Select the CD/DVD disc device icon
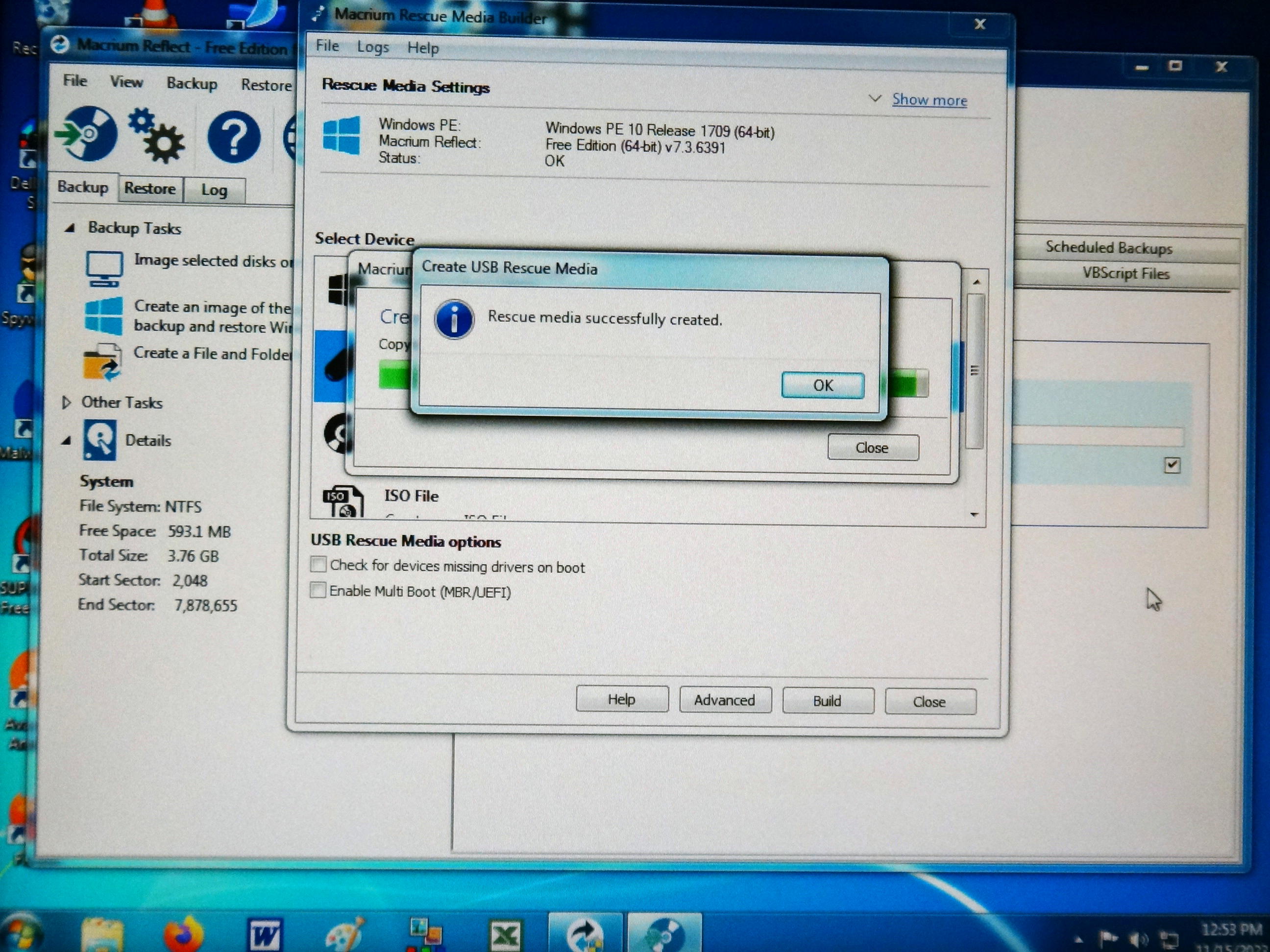Viewport: 1270px width, 952px height. [338, 434]
